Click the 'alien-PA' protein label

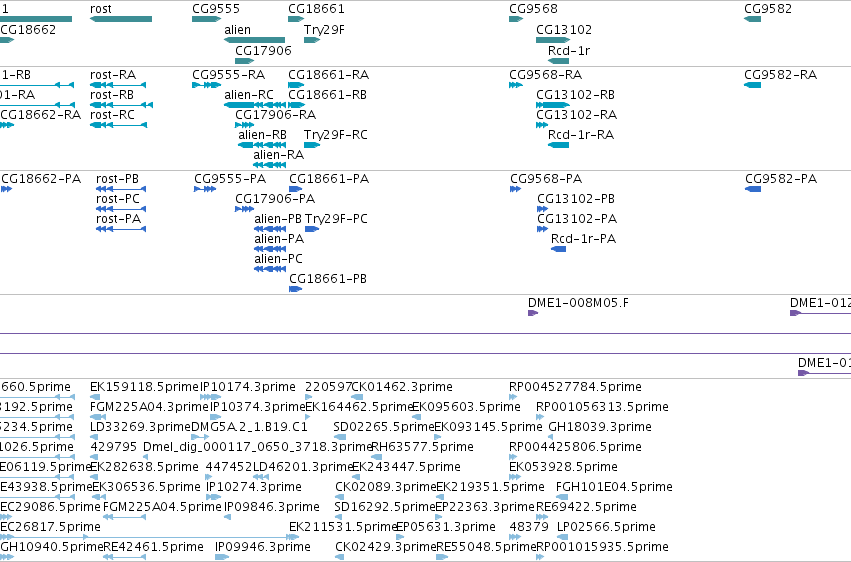pyautogui.click(x=279, y=239)
